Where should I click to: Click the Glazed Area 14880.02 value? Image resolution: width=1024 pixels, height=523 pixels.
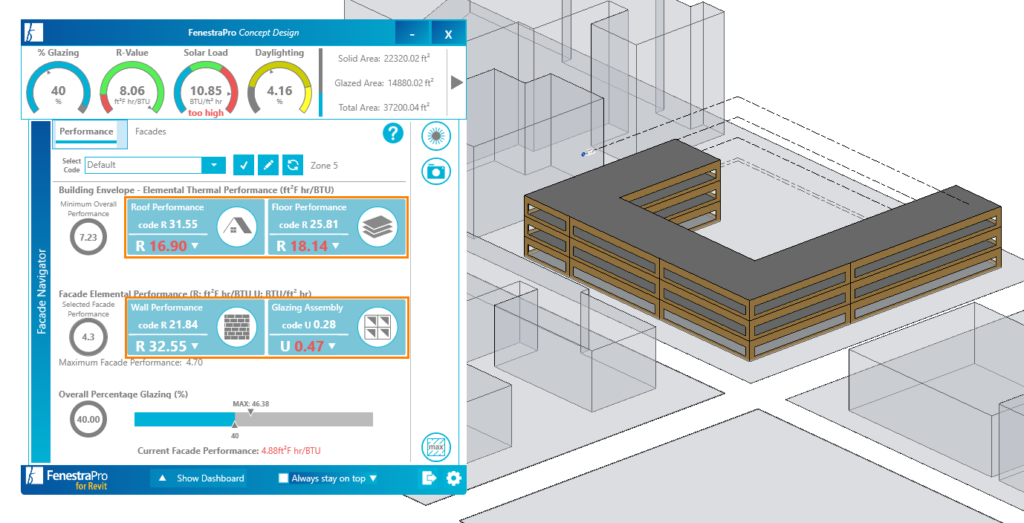(x=409, y=83)
